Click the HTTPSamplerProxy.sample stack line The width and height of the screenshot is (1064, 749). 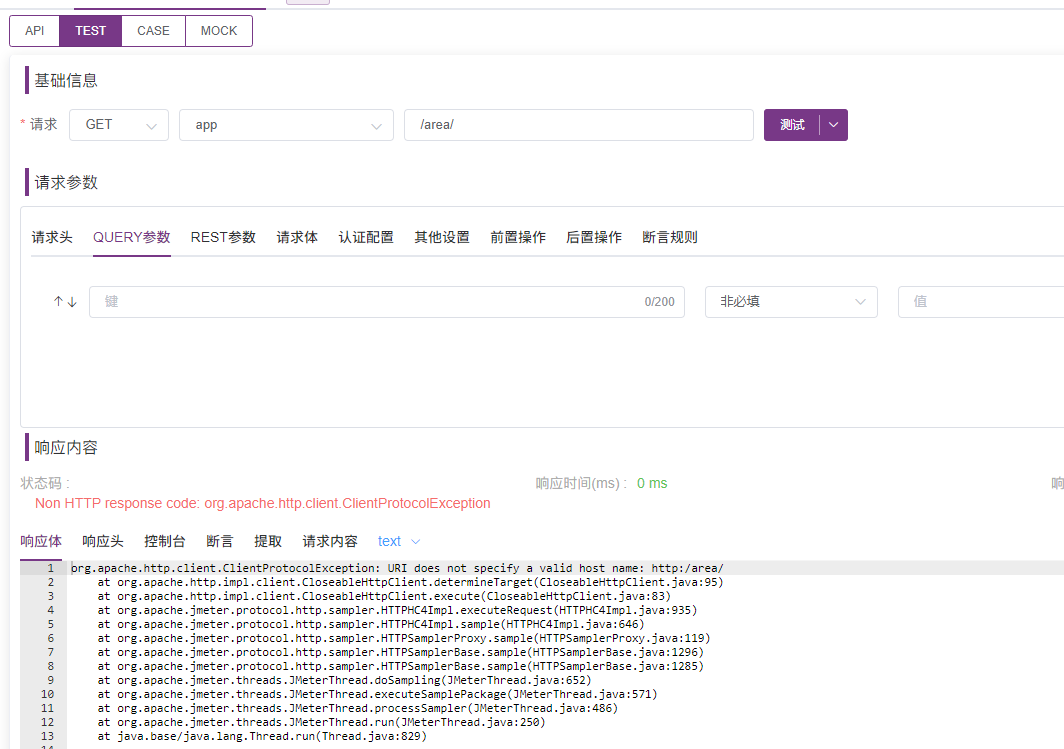pyautogui.click(x=404, y=638)
